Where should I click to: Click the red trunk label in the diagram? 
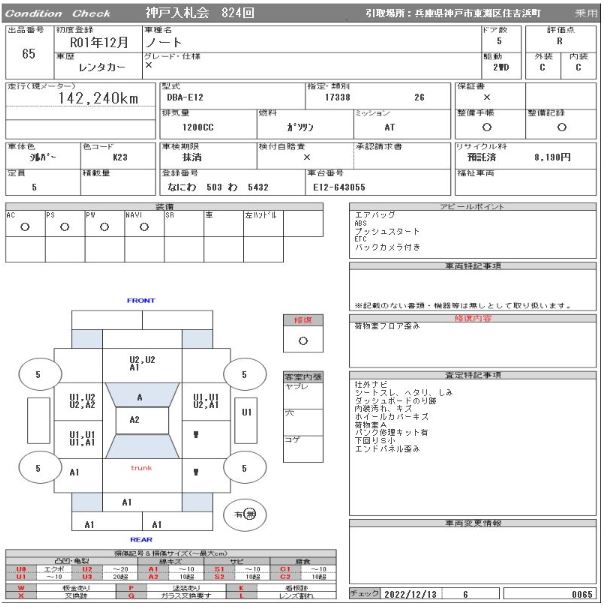[141, 468]
